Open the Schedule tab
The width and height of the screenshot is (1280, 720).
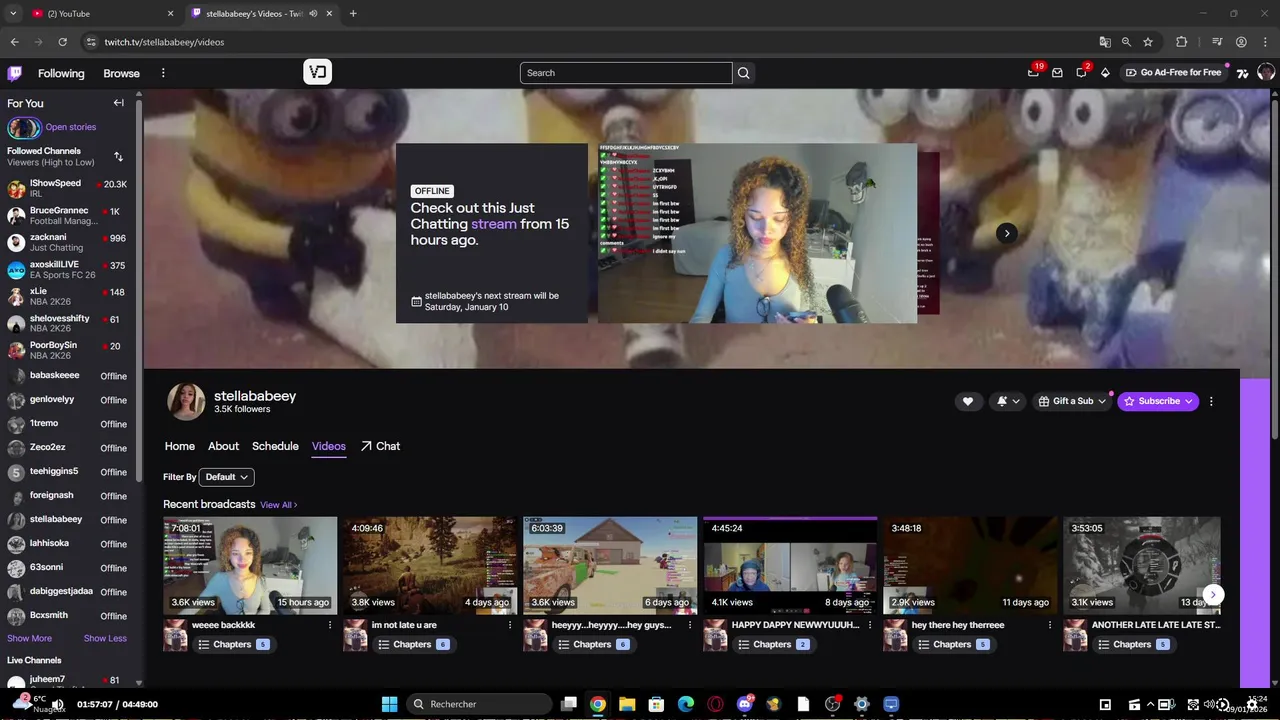(x=275, y=446)
